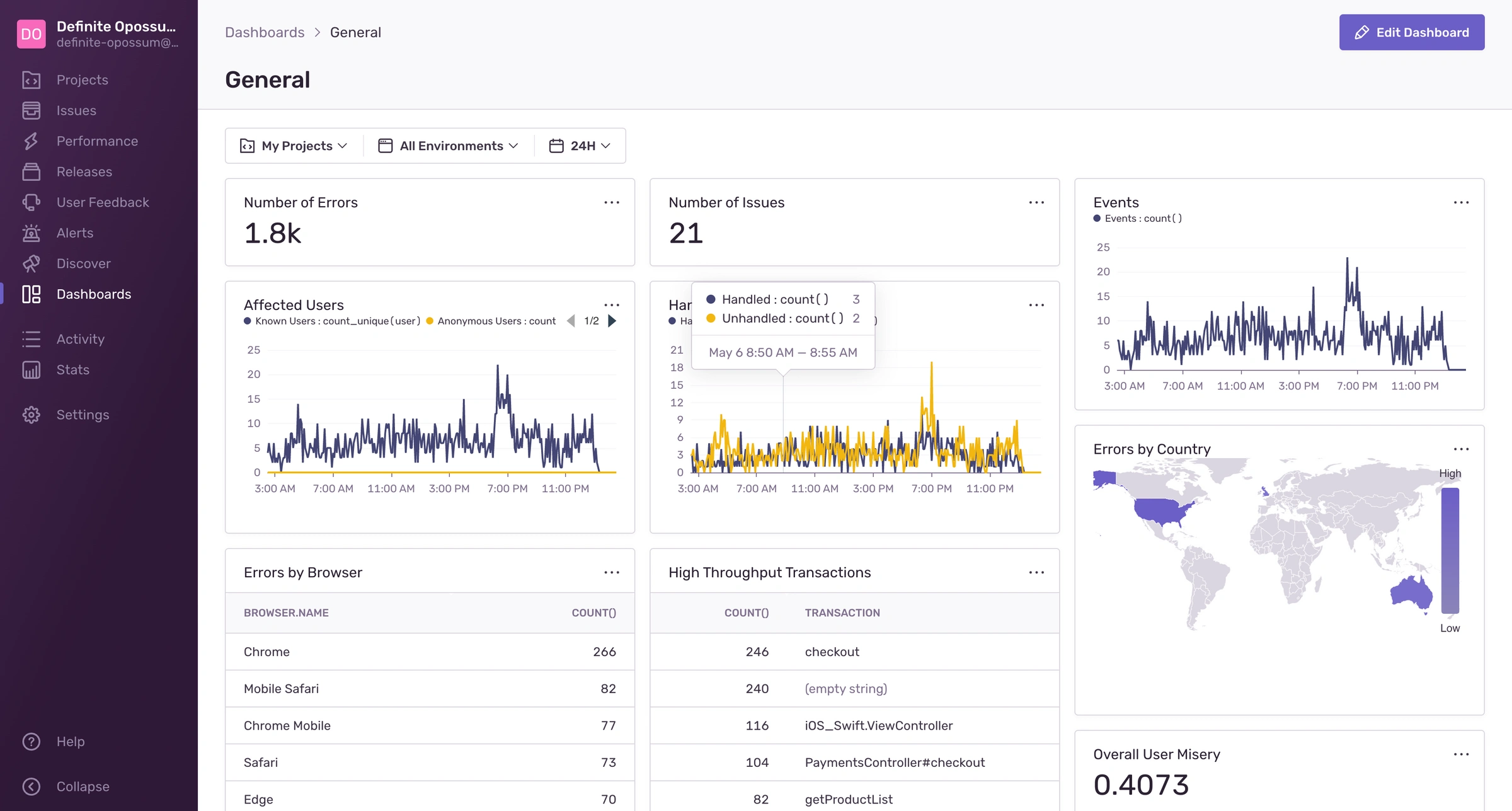1512x811 pixels.
Task: Open Settings gear in sidebar
Action: (31, 415)
